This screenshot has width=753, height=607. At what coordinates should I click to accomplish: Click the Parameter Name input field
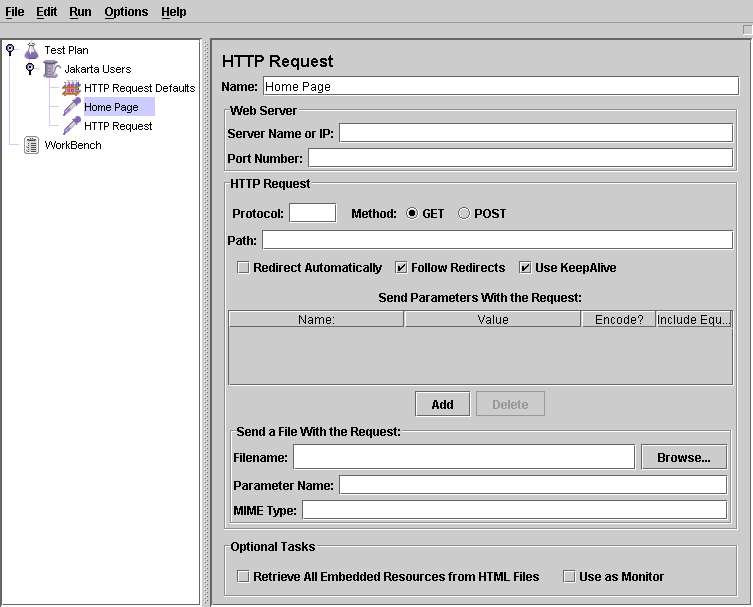[533, 485]
